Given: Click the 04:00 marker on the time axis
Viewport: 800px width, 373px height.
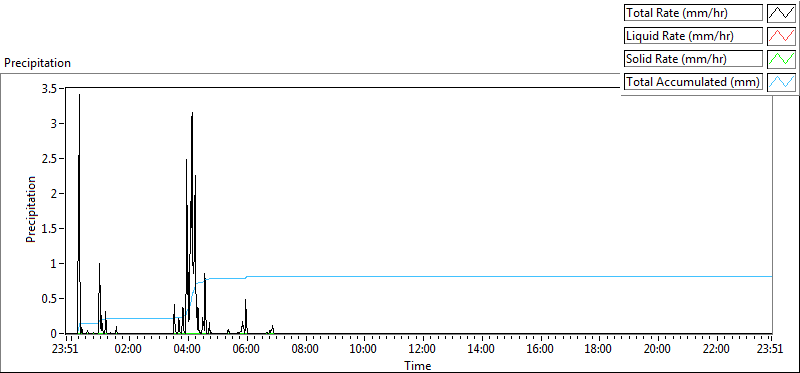Looking at the screenshot, I should coord(188,349).
